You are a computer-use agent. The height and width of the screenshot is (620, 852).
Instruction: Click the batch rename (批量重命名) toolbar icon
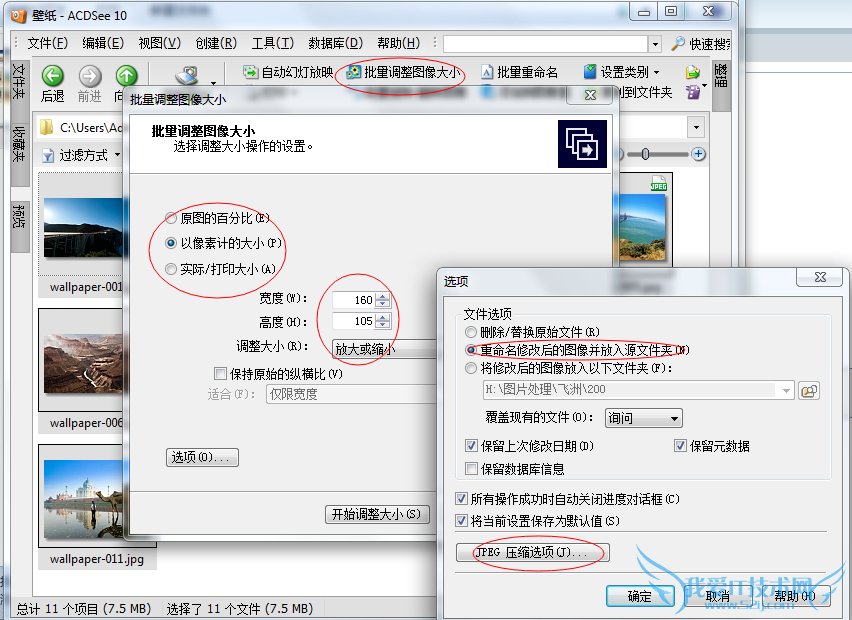point(487,72)
